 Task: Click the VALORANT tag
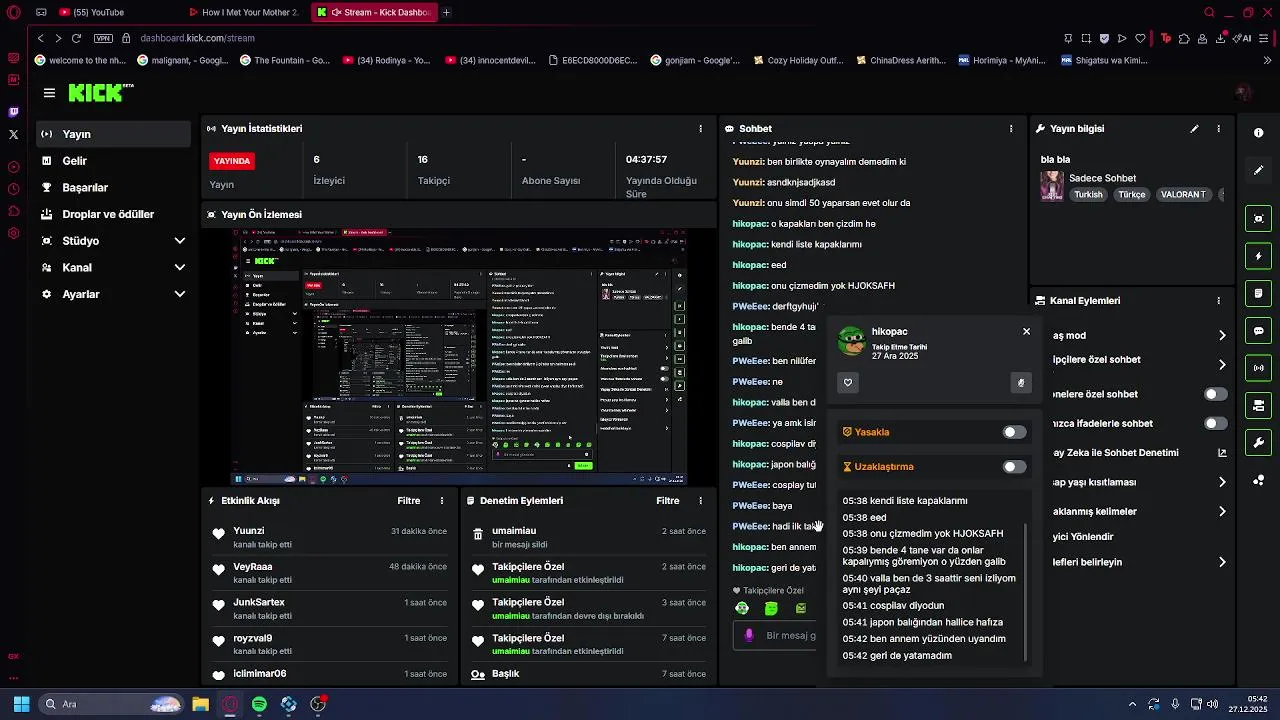click(1183, 195)
